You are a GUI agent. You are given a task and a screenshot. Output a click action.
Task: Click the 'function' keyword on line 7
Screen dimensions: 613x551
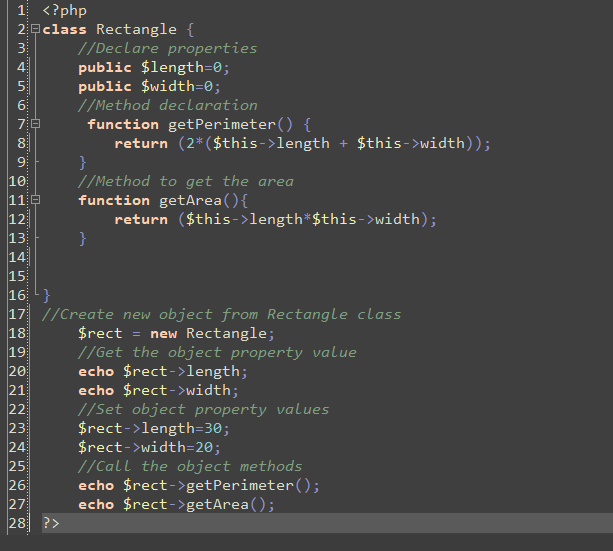tap(123, 124)
